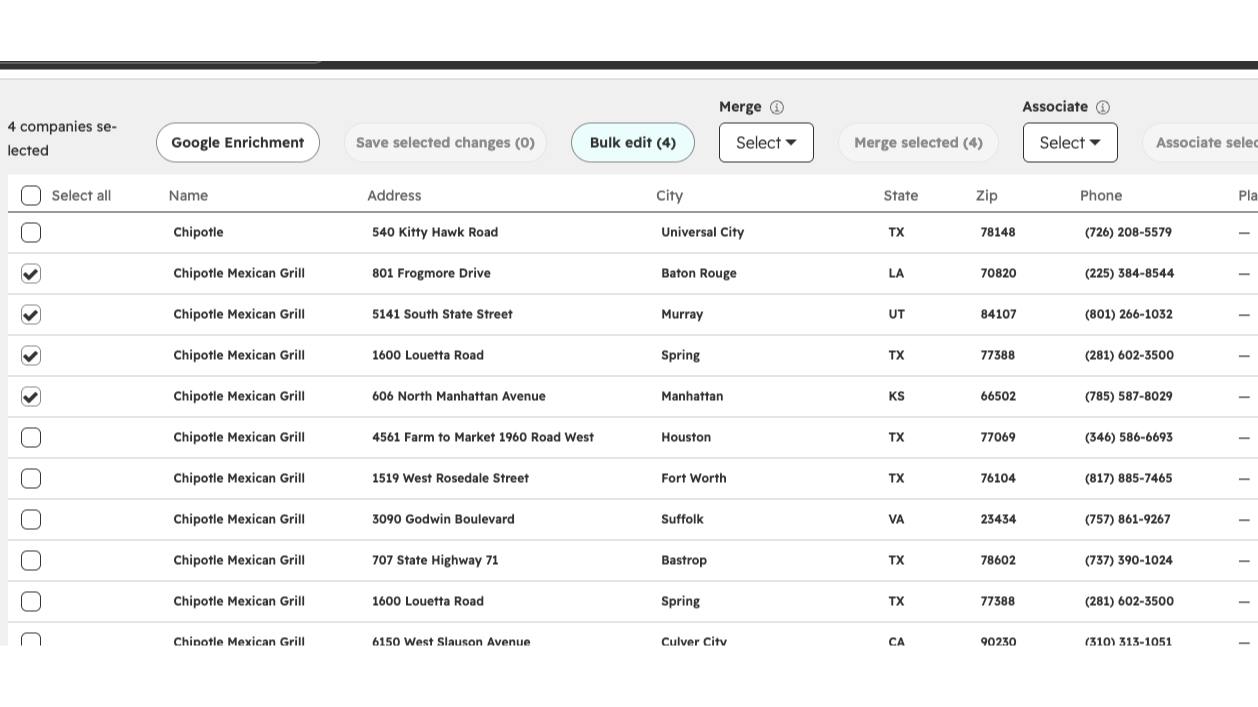Image resolution: width=1258 pixels, height=707 pixels.
Task: Check the row for 540 Kitty Hawk Road
Action: [x=31, y=232]
